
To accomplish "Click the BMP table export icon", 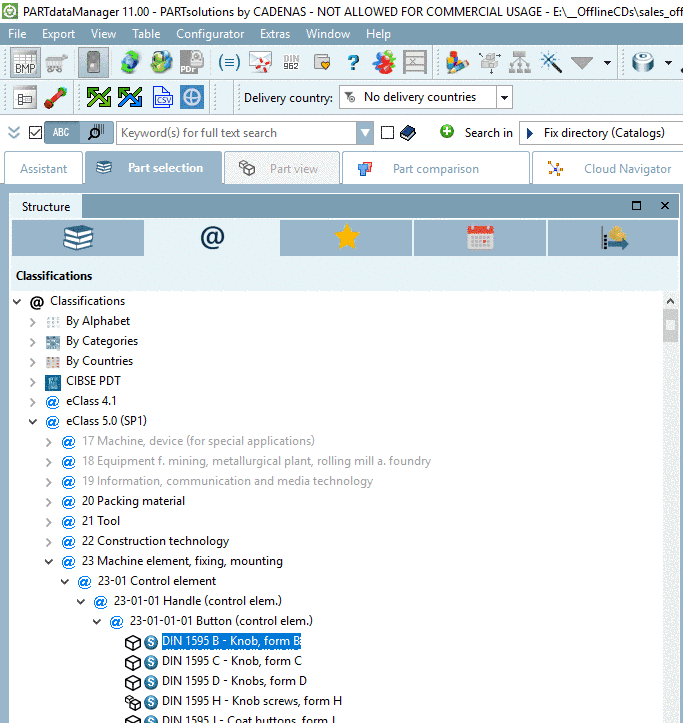I will tap(25, 62).
